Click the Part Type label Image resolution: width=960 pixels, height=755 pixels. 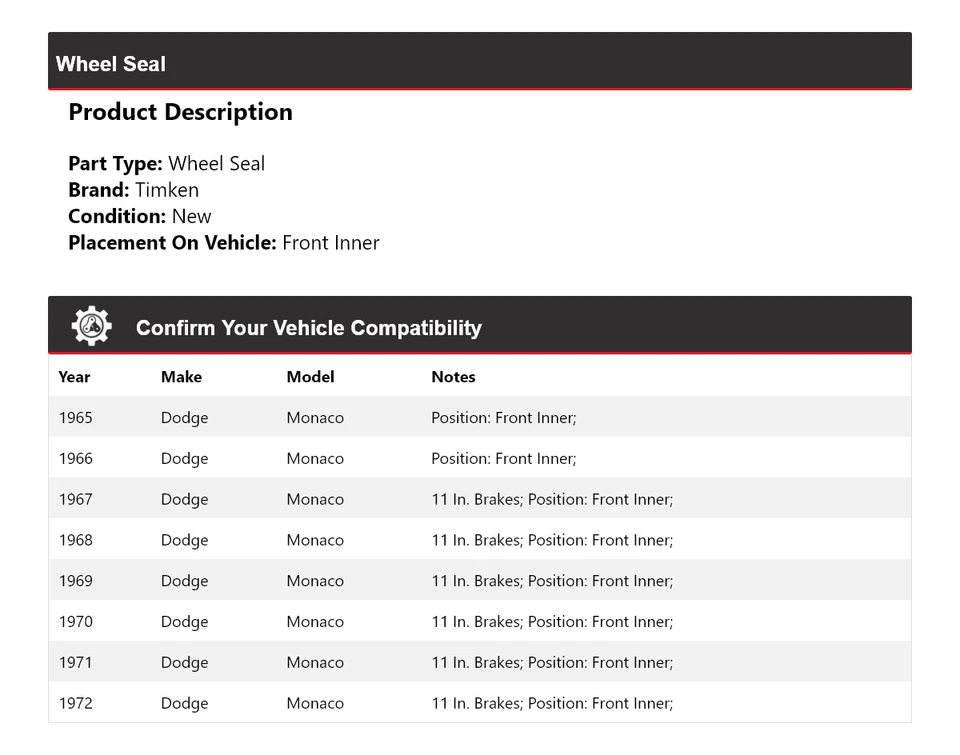(x=115, y=164)
